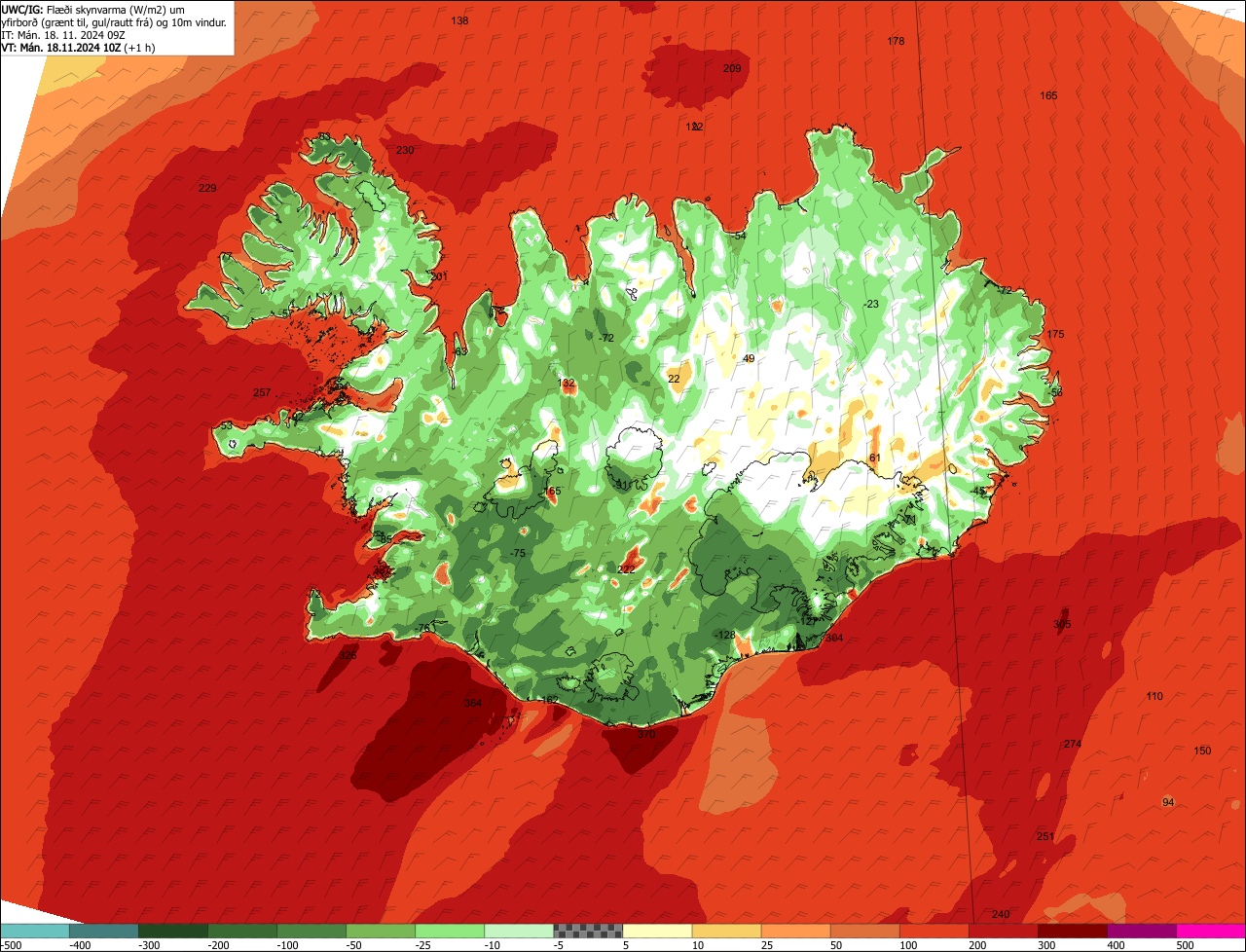
Task: Click the map value 138
Action: [x=460, y=20]
